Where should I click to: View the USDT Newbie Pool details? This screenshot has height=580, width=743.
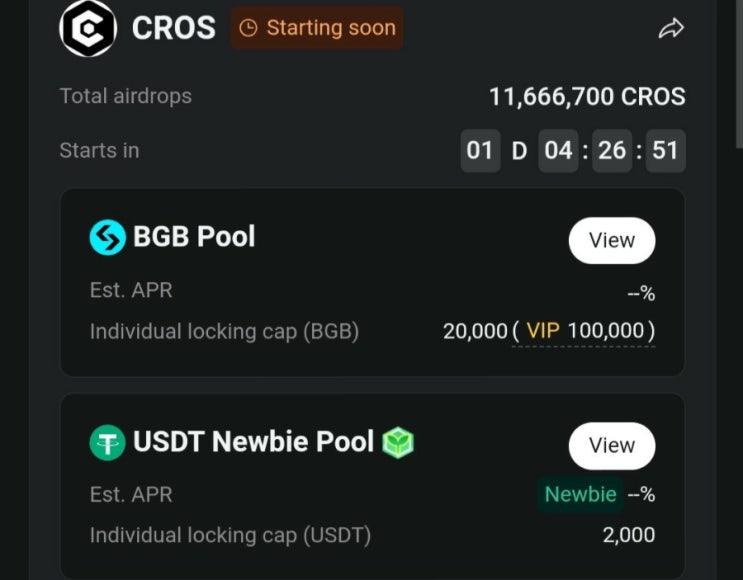(x=612, y=446)
